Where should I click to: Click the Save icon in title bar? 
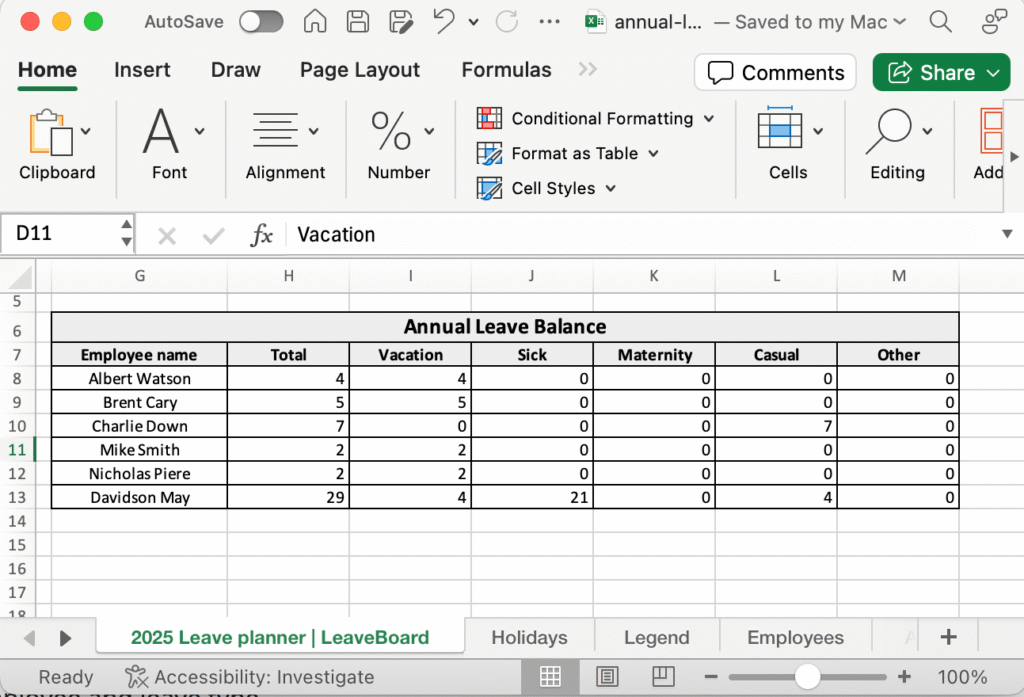tap(358, 21)
